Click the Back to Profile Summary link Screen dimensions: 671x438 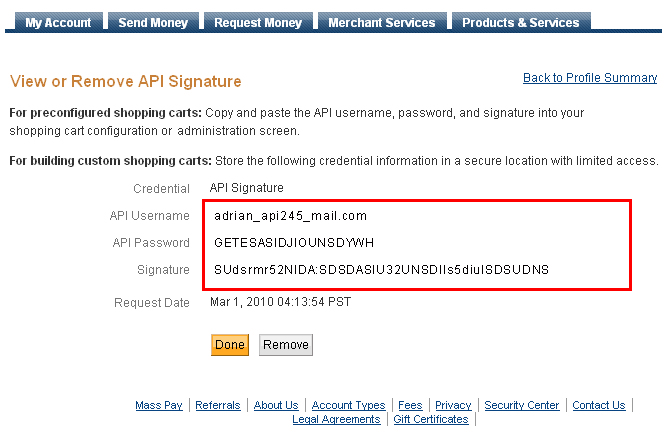(590, 78)
